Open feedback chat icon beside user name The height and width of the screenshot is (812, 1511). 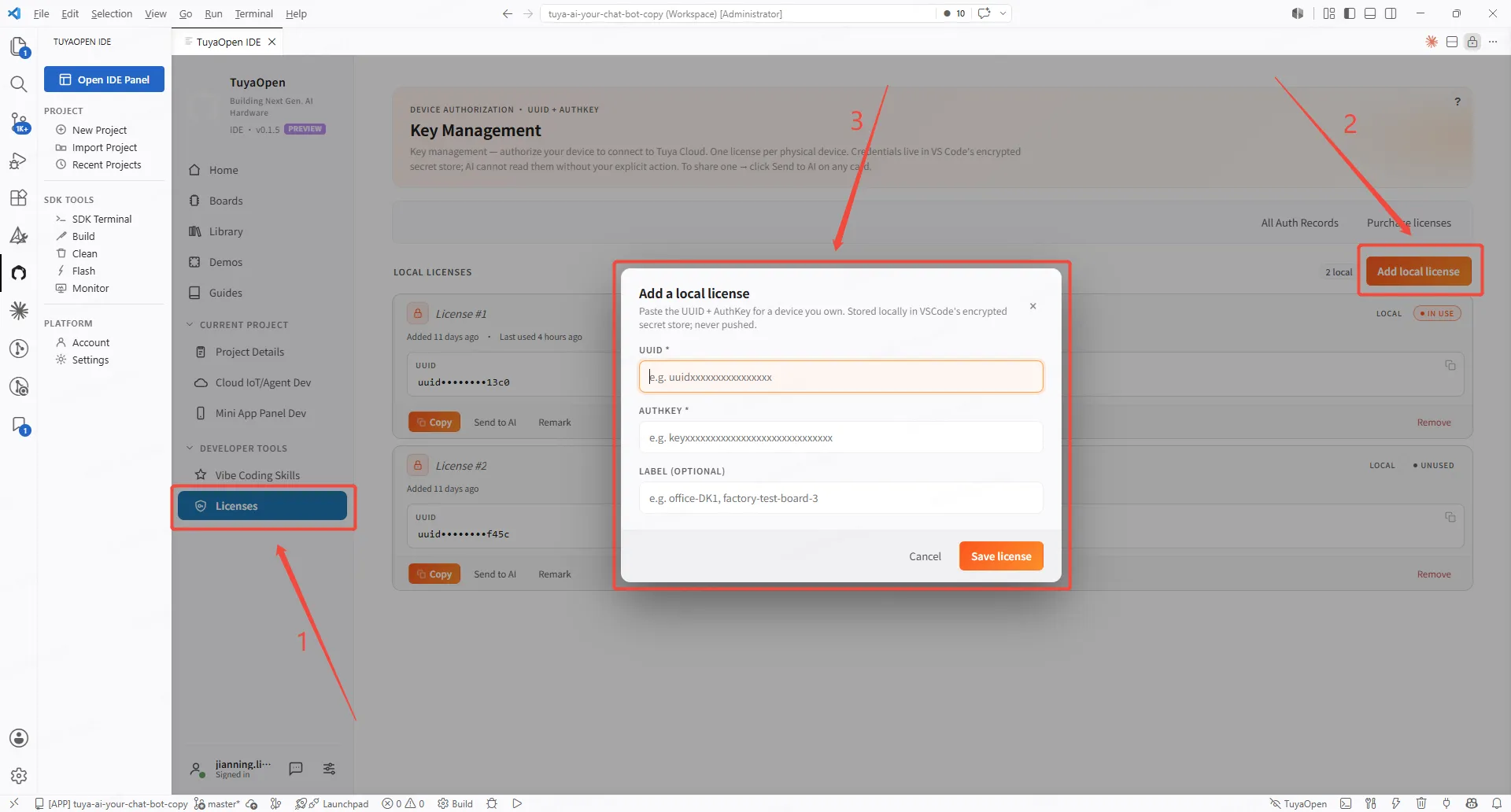tap(296, 769)
